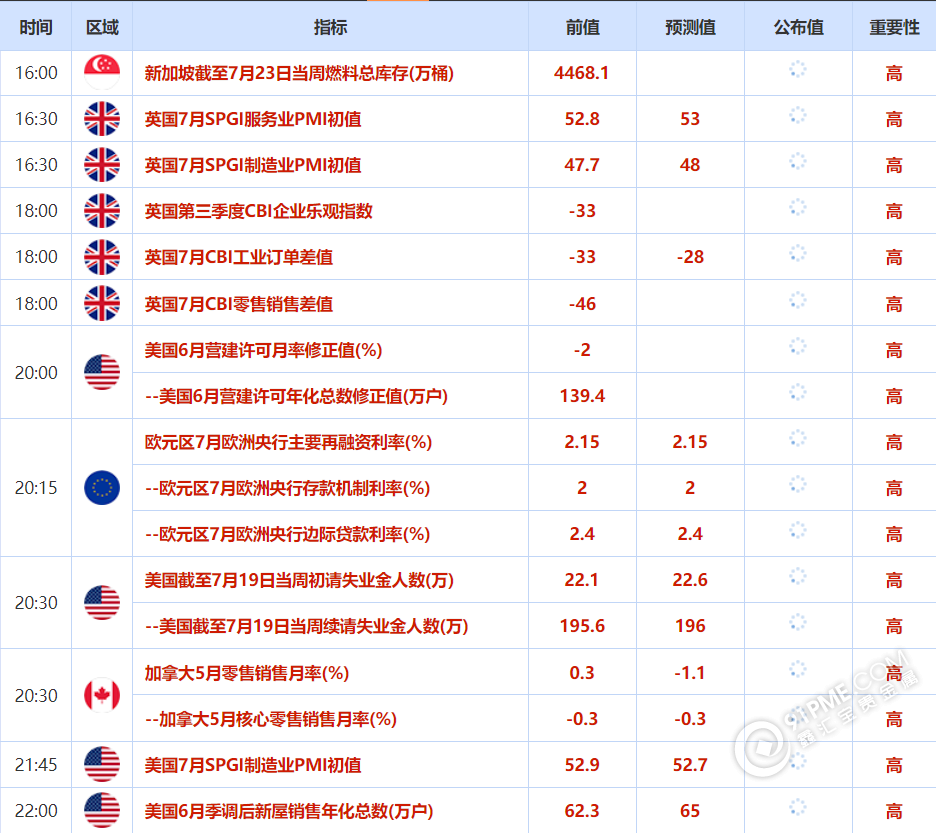The width and height of the screenshot is (936, 833).
Task: Click forecast value -28
Action: (690, 257)
